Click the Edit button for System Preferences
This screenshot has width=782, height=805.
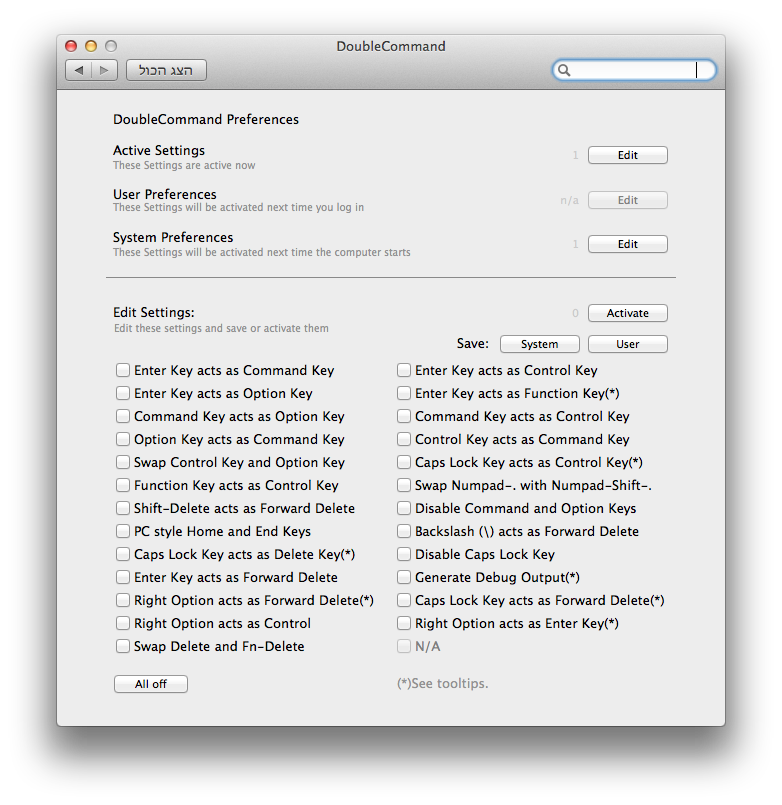point(627,244)
